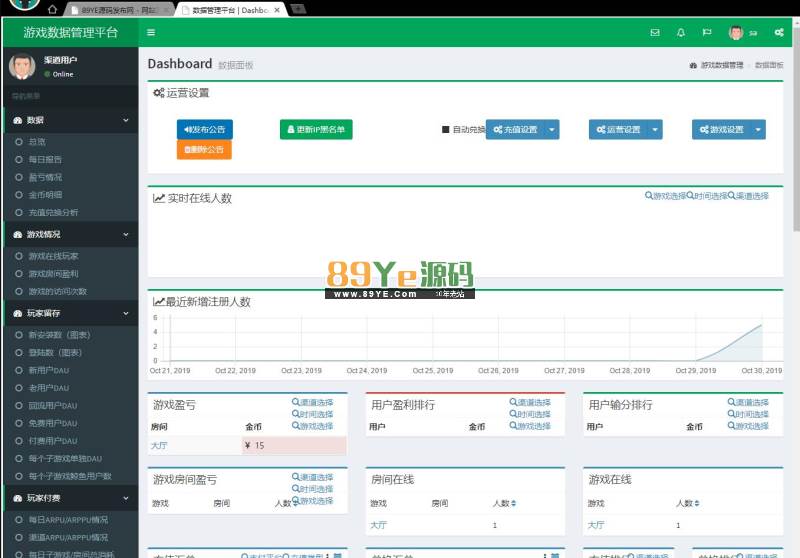Click the orange 删除公告 button
Viewport: 800px width, 558px height.
tap(204, 149)
